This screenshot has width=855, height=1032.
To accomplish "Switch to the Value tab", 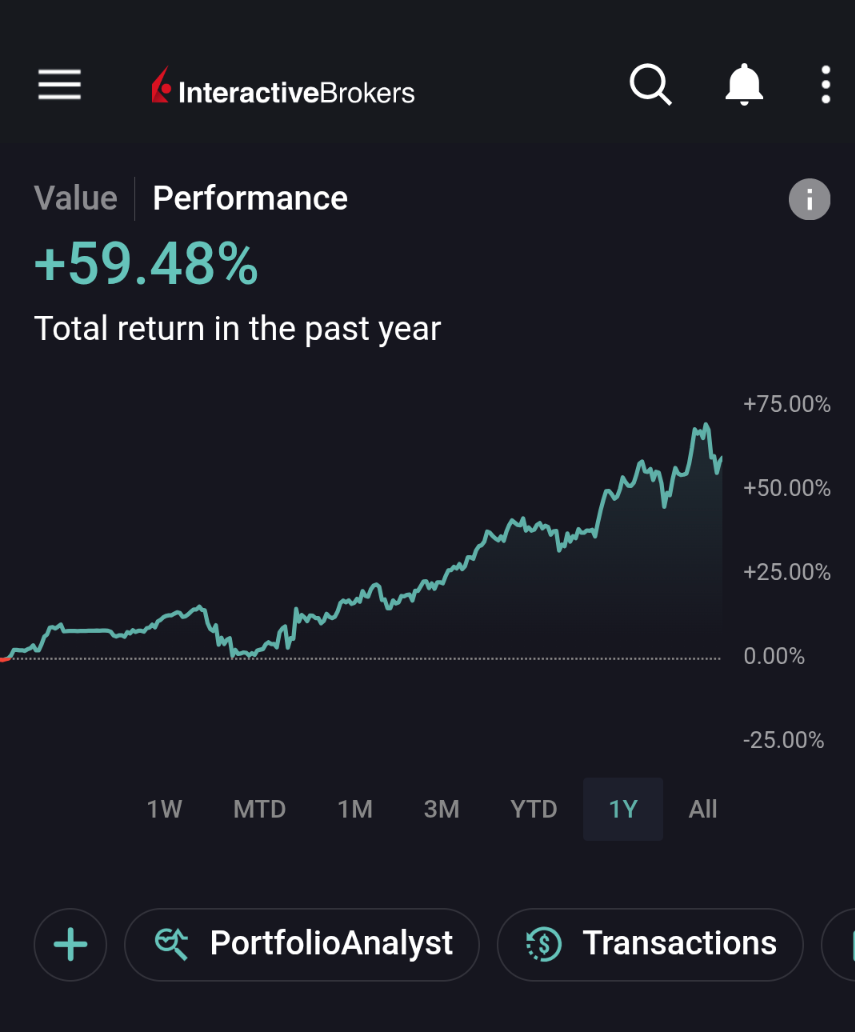I will coord(76,198).
